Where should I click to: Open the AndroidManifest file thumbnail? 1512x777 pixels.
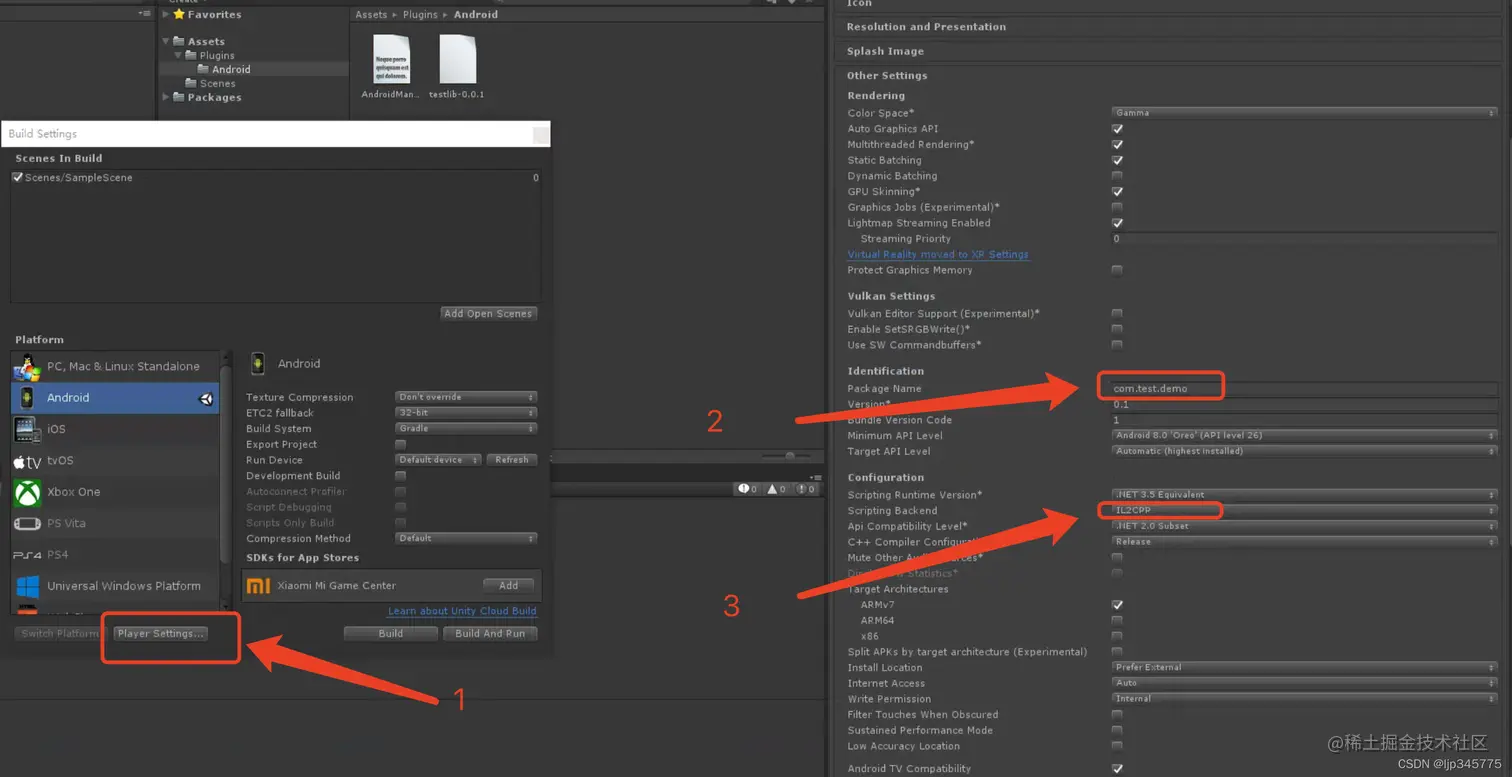(391, 59)
